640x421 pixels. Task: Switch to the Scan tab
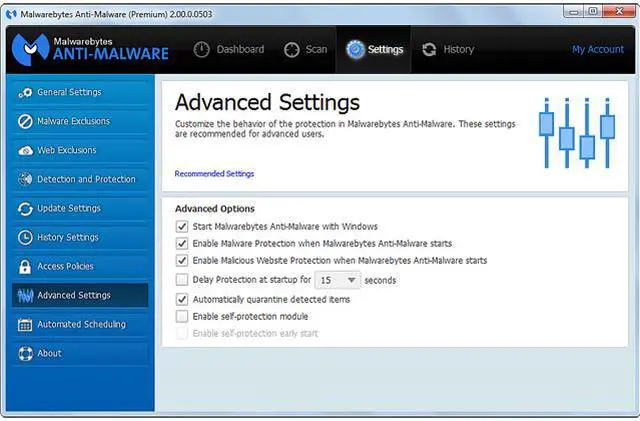[x=305, y=49]
